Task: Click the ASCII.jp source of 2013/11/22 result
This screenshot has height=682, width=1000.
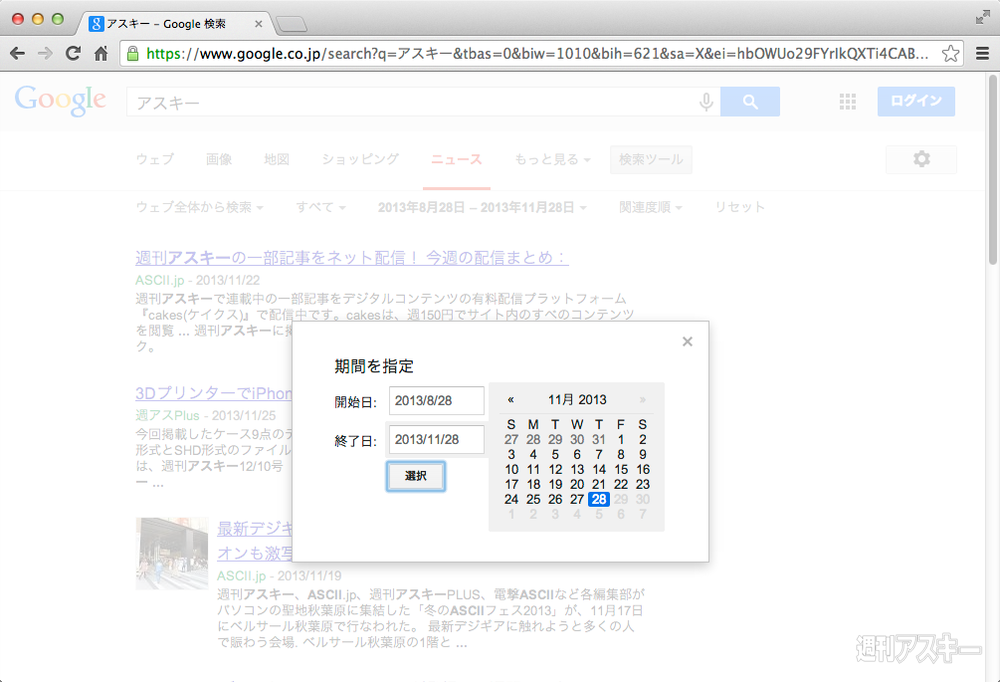Action: (x=159, y=280)
